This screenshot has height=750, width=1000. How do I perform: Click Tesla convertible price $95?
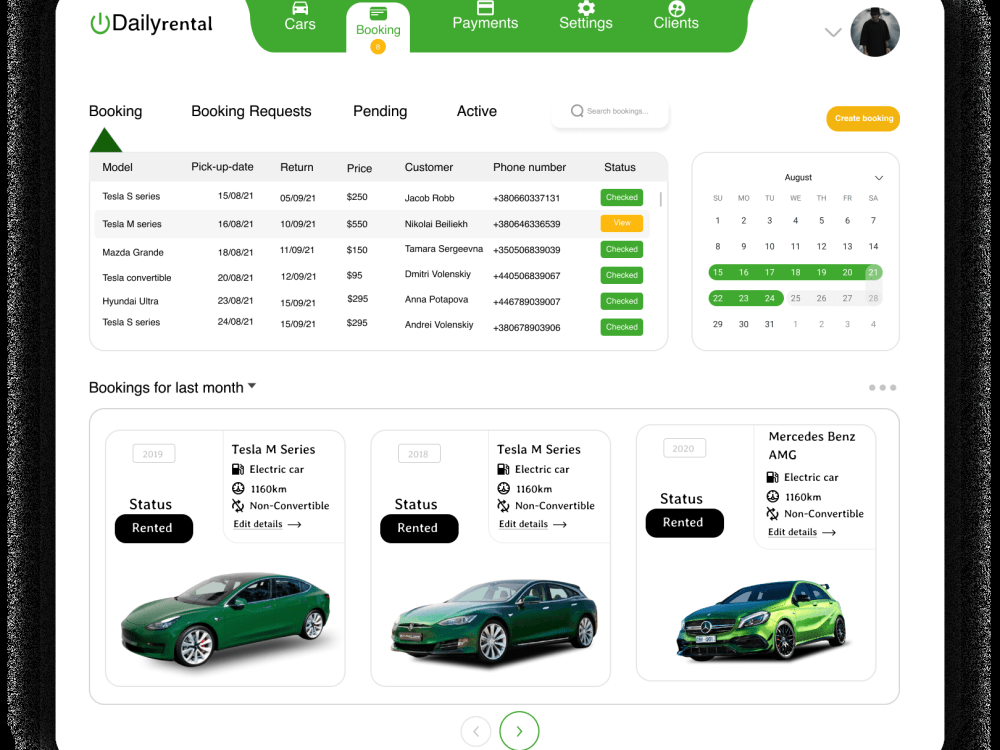pyautogui.click(x=354, y=276)
